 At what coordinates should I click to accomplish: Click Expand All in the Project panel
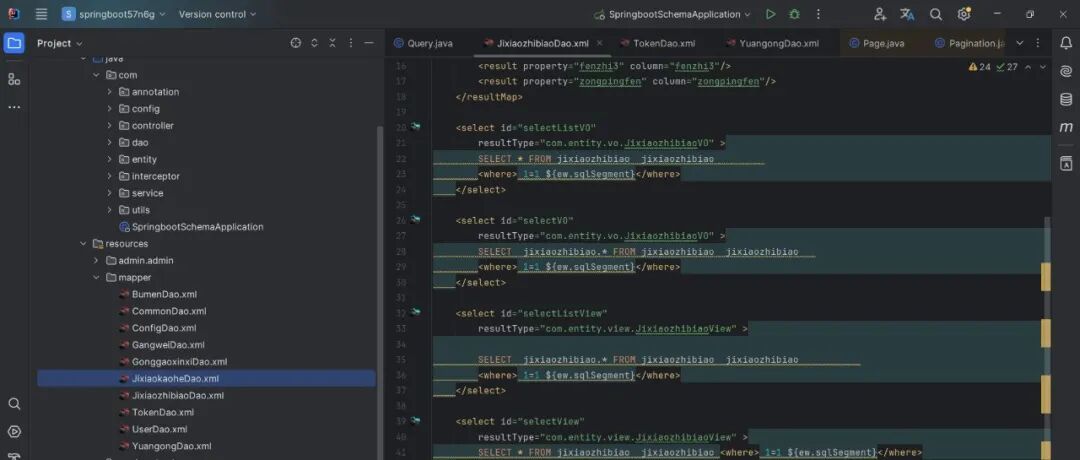click(x=314, y=43)
